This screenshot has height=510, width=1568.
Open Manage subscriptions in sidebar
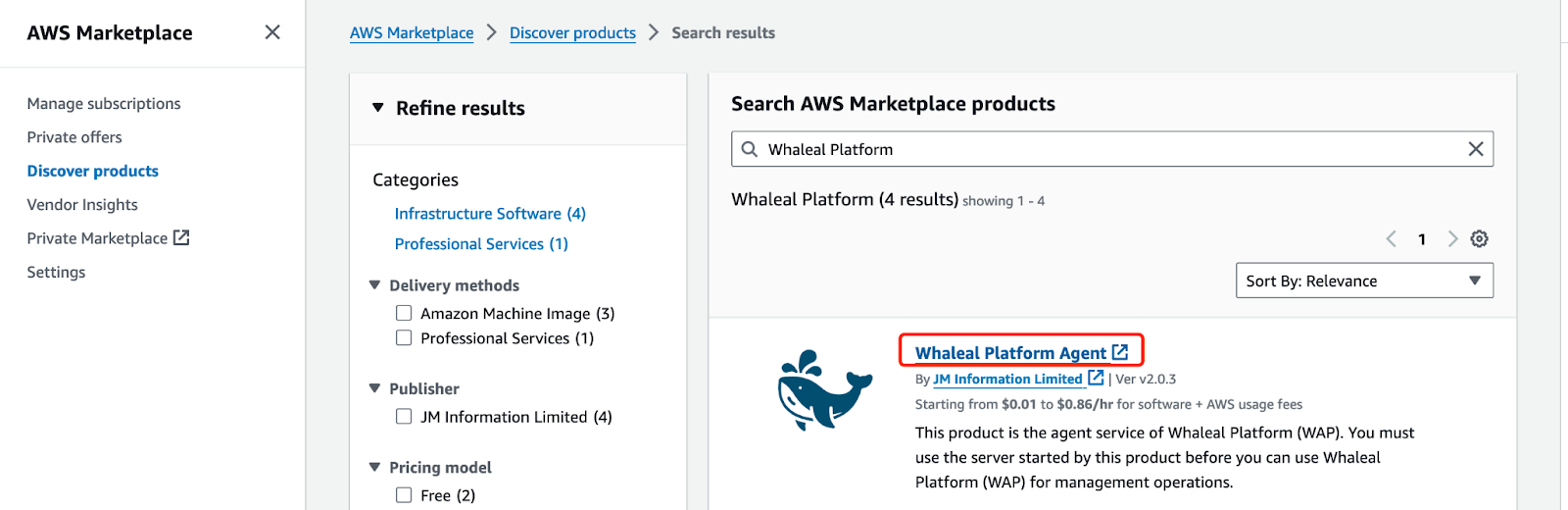click(104, 103)
